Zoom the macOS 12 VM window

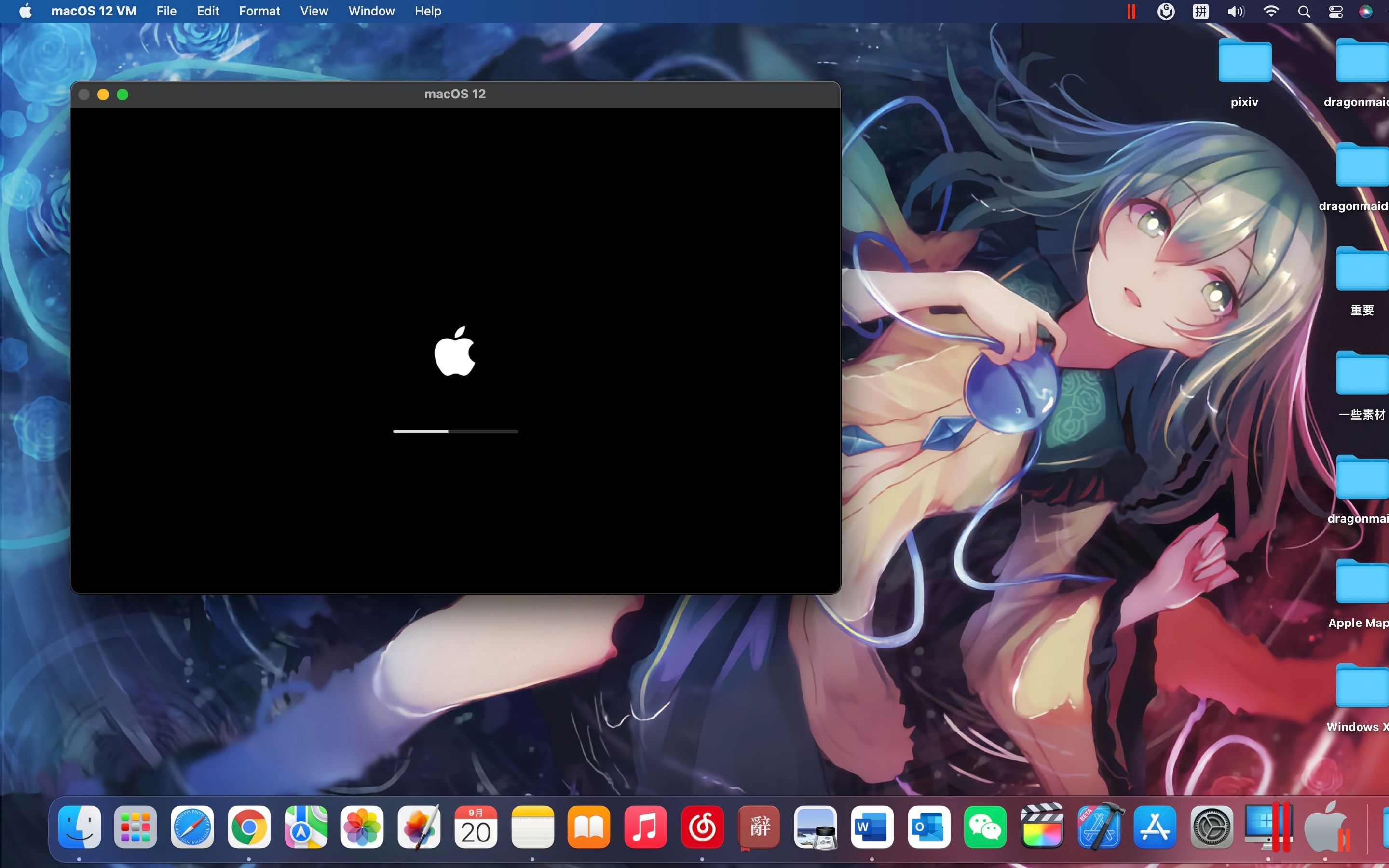tap(123, 95)
